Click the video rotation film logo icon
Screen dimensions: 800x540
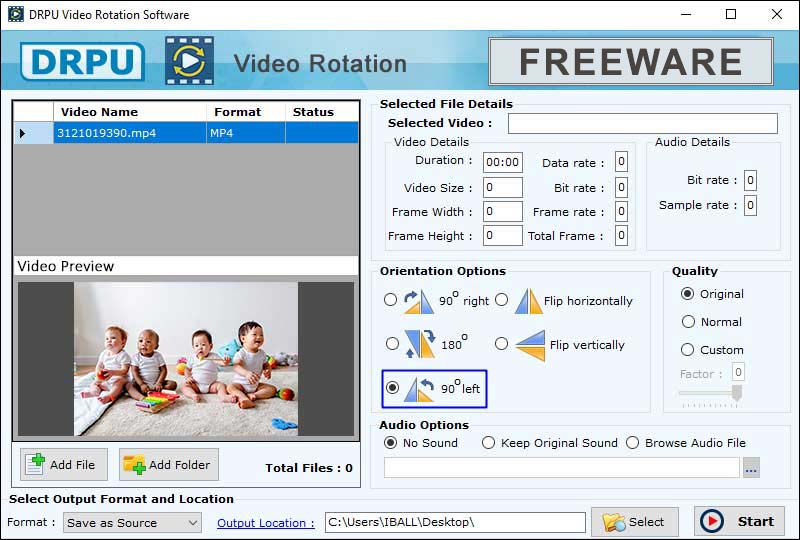click(x=189, y=61)
